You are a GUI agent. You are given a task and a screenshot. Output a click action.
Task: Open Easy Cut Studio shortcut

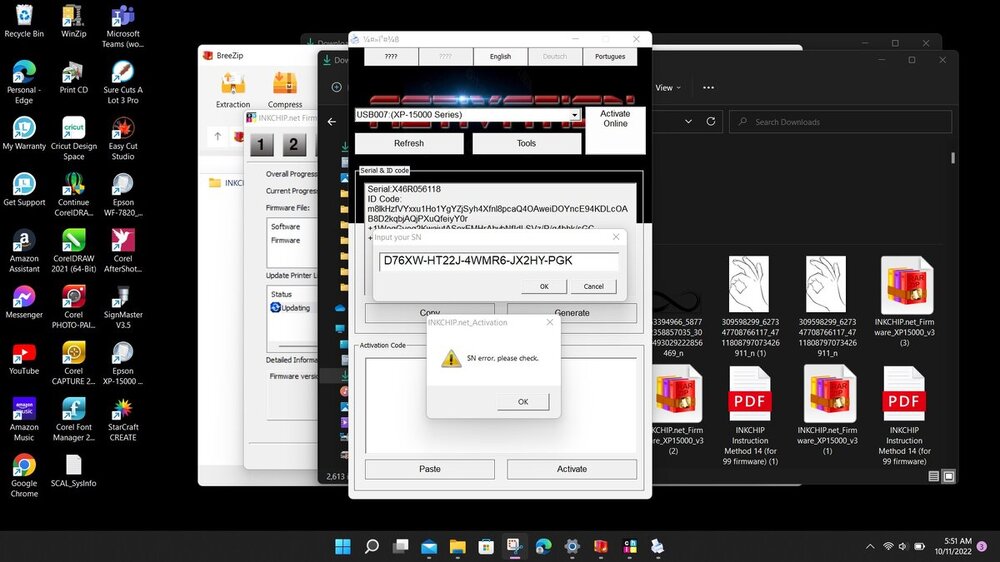tap(122, 138)
